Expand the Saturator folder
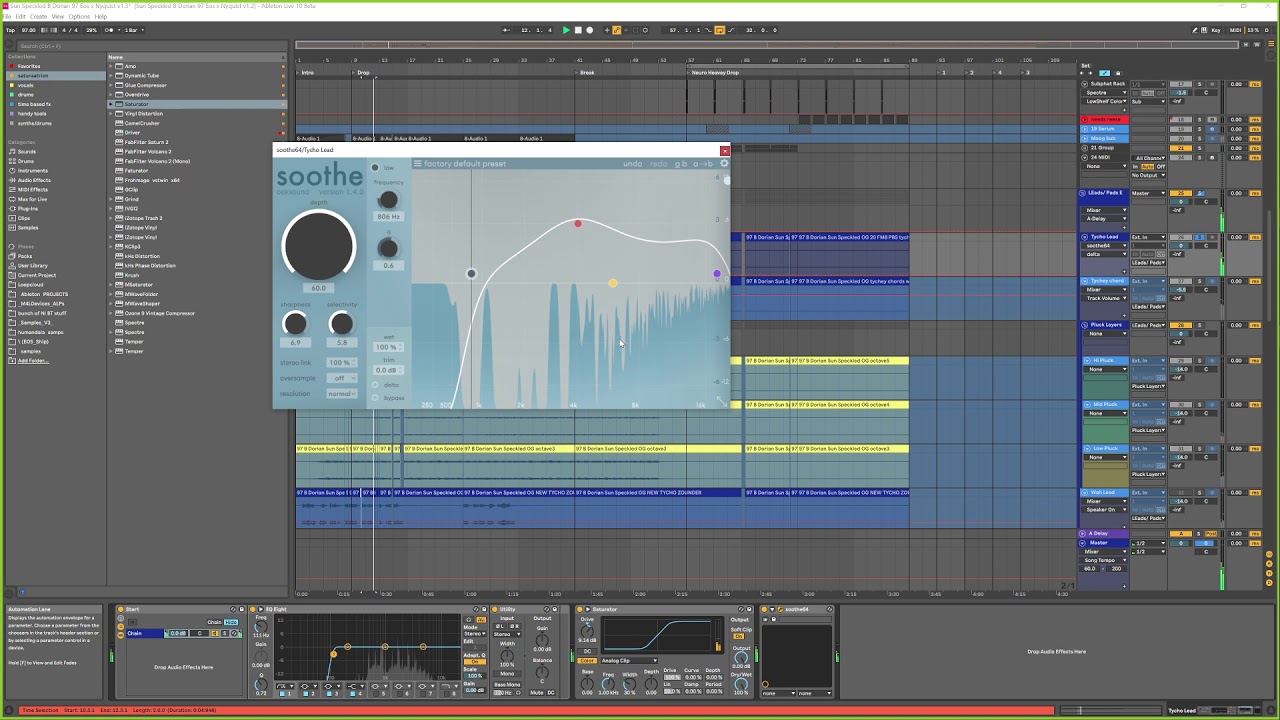Viewport: 1280px width, 720px height. (113, 104)
